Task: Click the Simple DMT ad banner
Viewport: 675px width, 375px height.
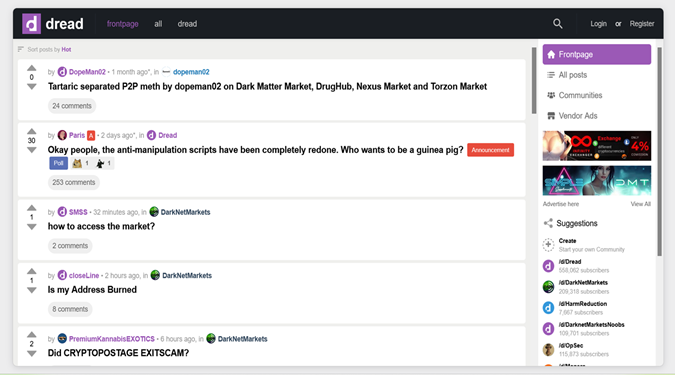Action: tap(597, 181)
